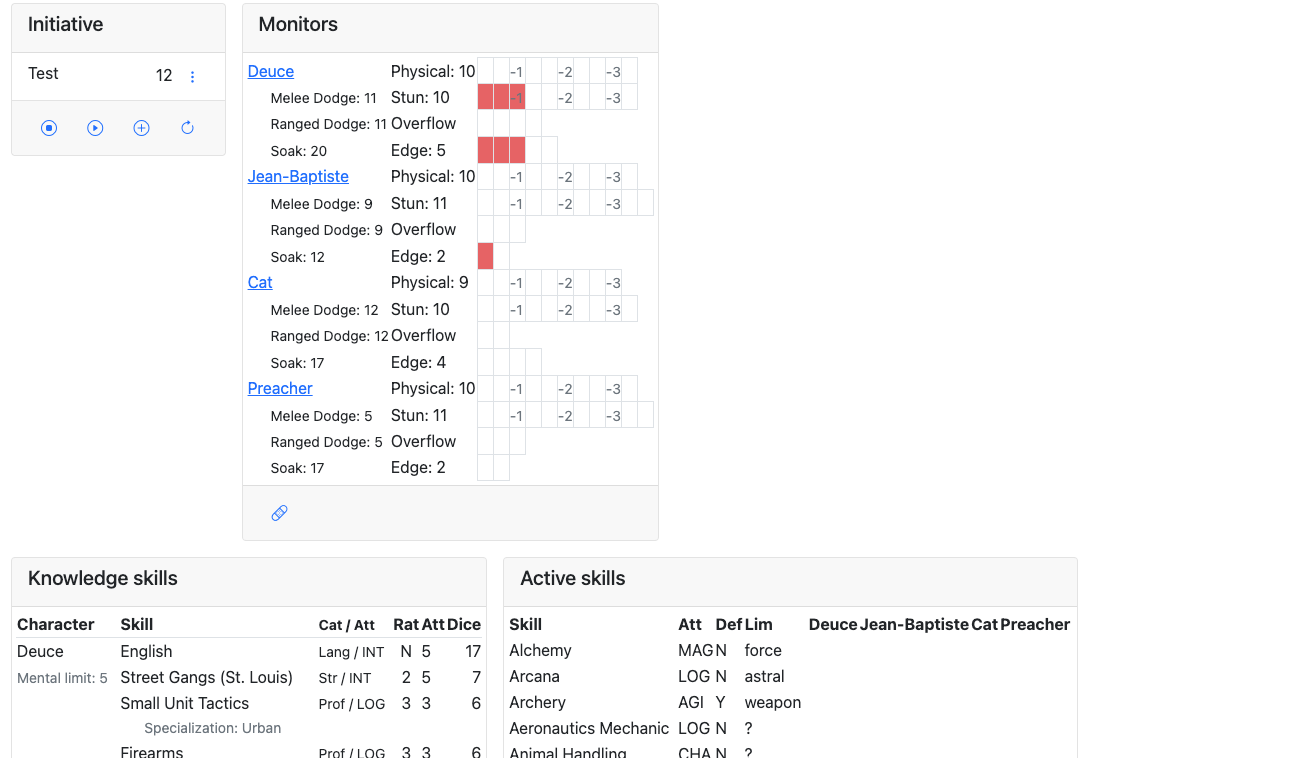Screen dimensions: 1294x758
Task: Click the Skill header in Active skills
Action: click(x=525, y=625)
